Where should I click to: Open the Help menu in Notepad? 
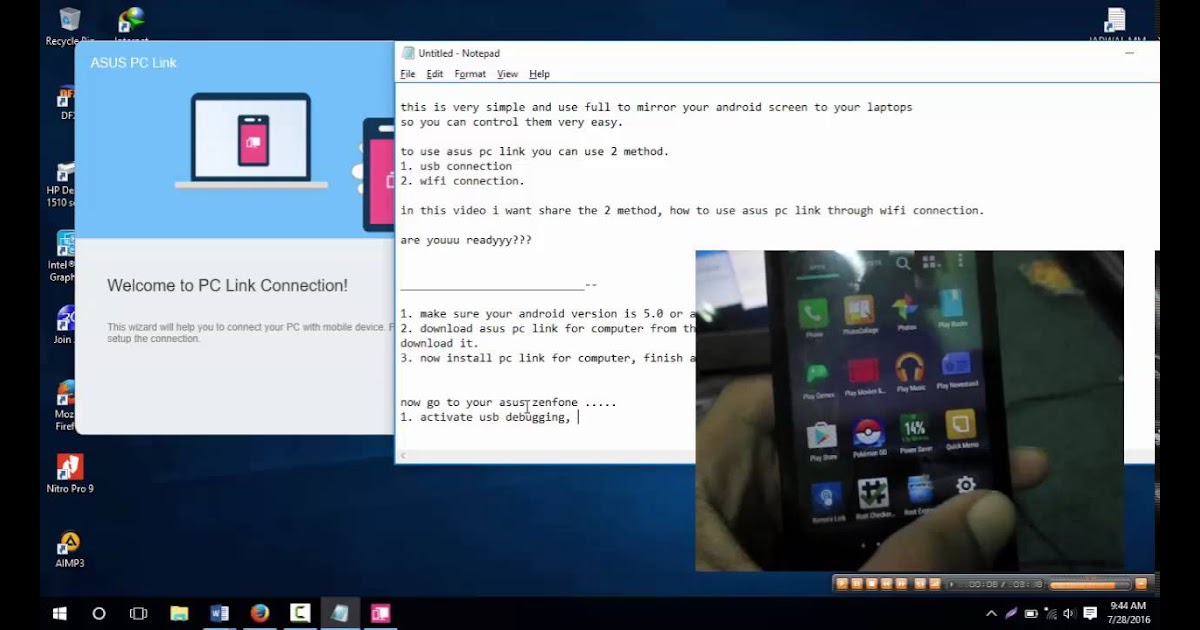click(x=539, y=74)
